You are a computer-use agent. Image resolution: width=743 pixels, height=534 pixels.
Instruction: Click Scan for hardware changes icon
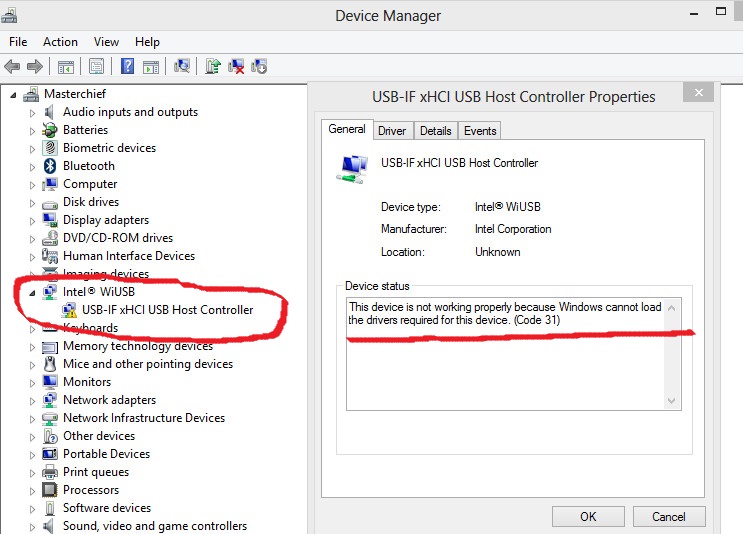[x=182, y=67]
